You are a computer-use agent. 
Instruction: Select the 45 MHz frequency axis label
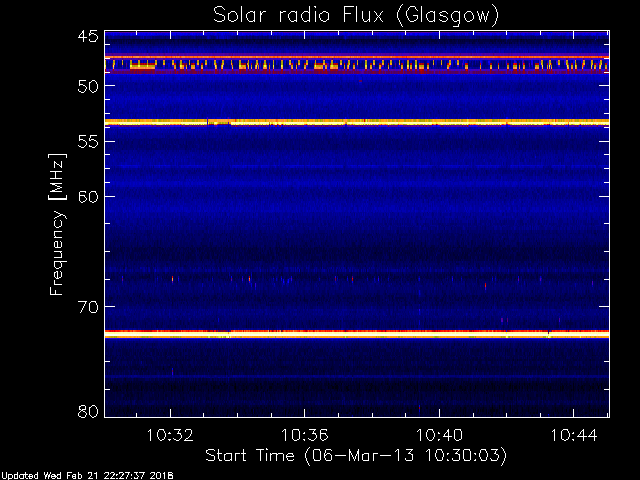pyautogui.click(x=88, y=37)
